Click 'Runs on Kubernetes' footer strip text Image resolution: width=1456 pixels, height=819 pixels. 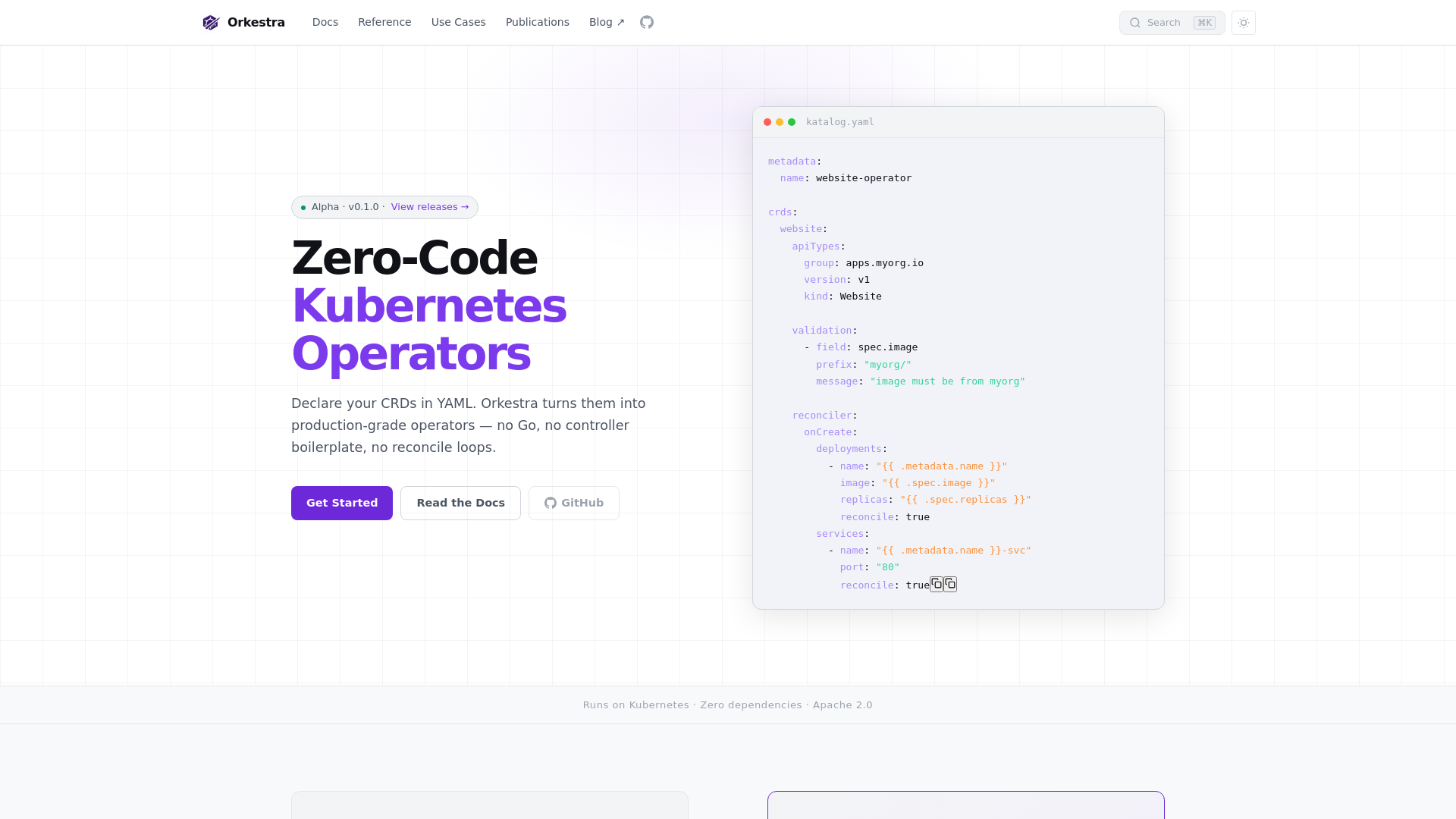coord(636,705)
